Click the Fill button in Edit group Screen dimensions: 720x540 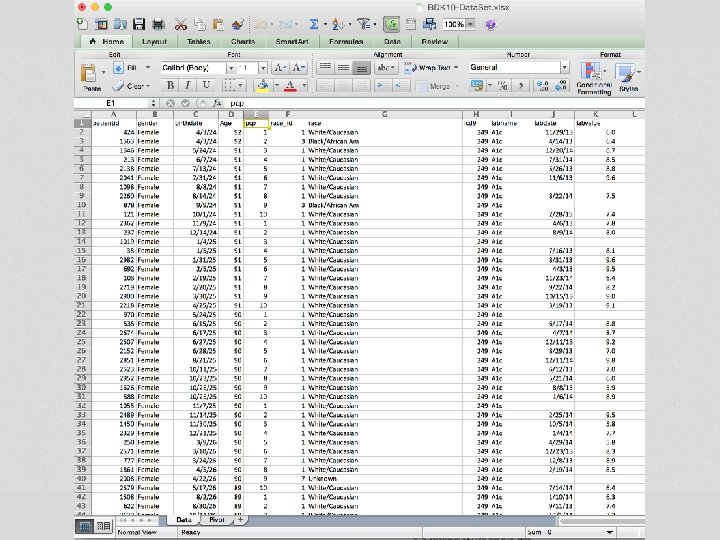(x=131, y=68)
